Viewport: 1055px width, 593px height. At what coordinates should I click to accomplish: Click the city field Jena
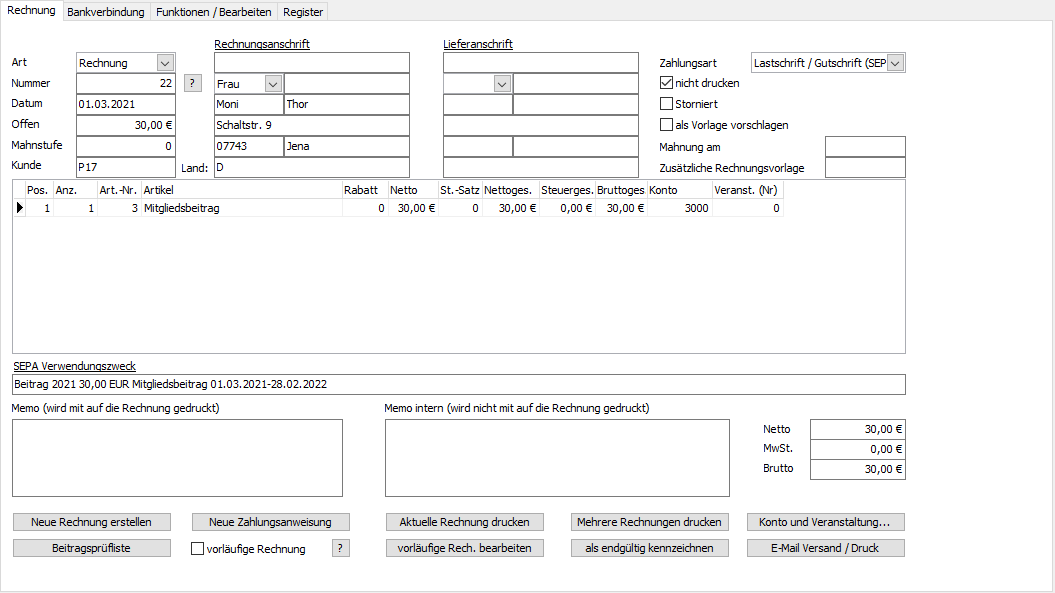347,146
